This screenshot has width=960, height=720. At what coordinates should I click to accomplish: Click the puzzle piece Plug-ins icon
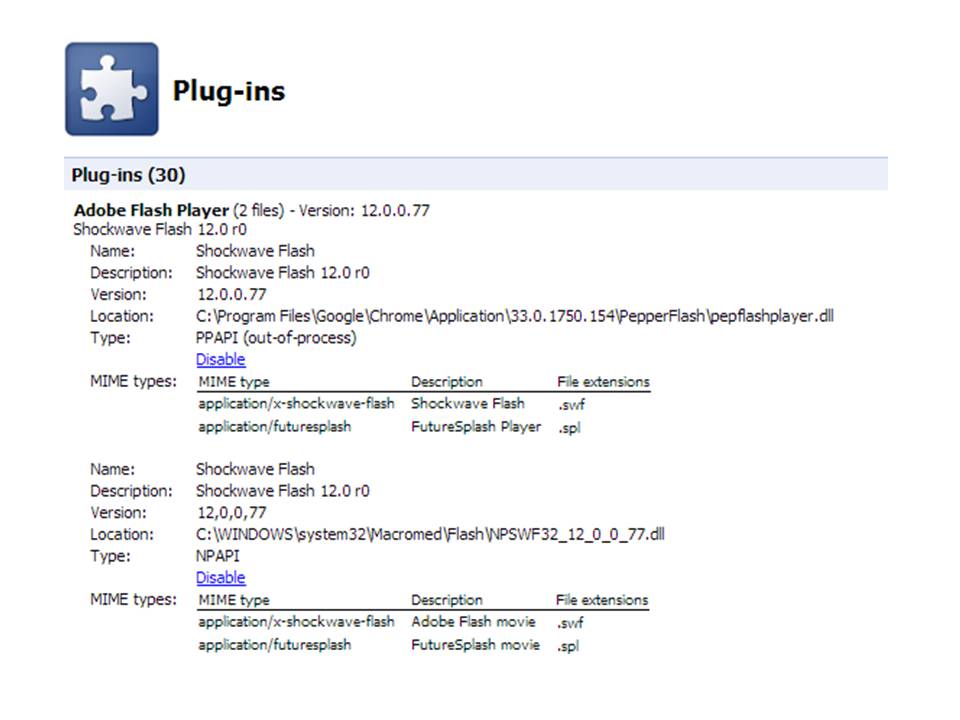112,89
